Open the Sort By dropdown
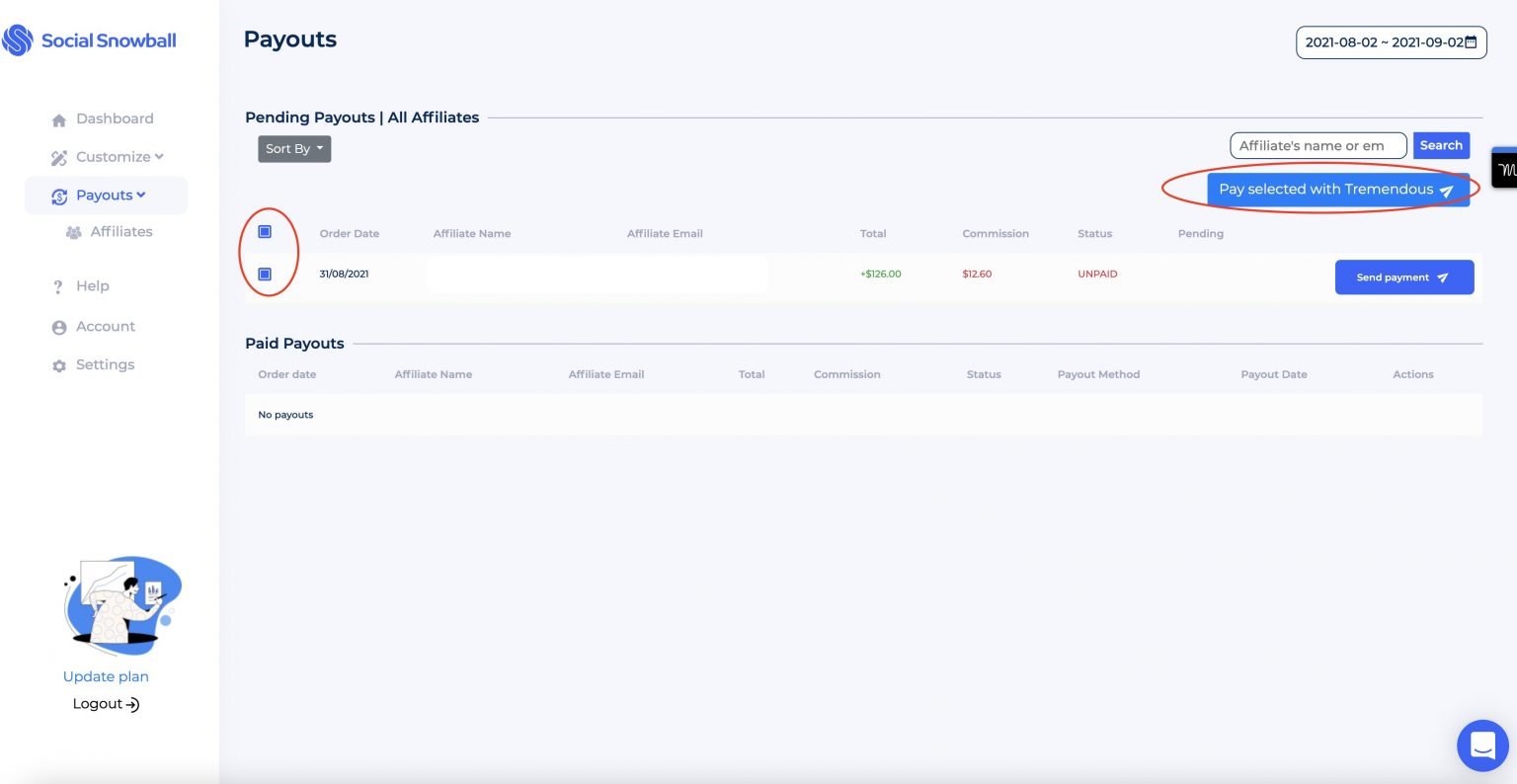The width and height of the screenshot is (1517, 784). (294, 149)
